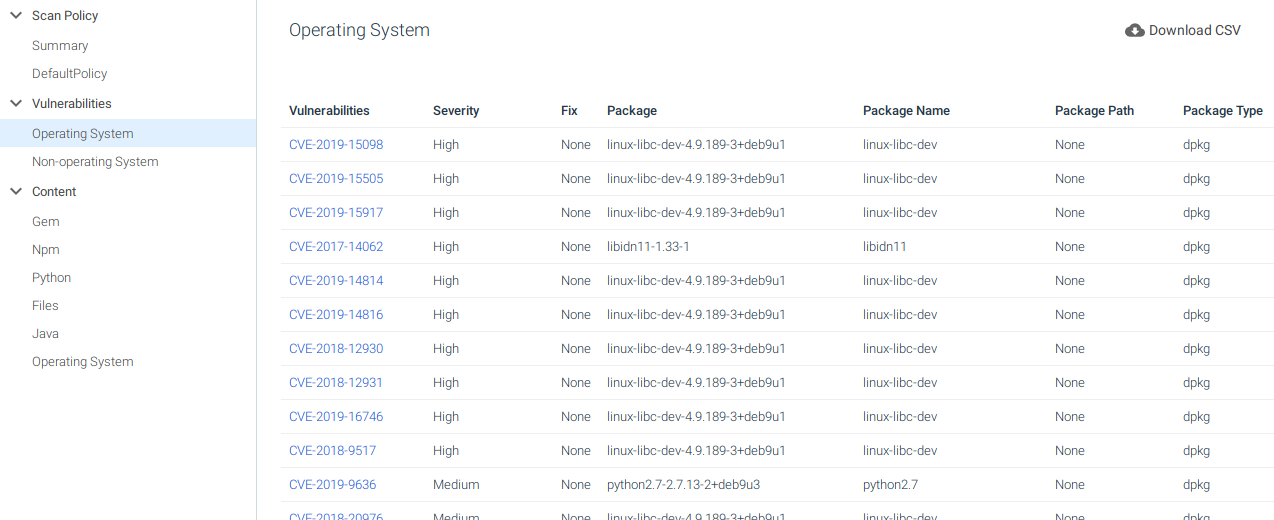Open CVE-2019-14814 link
This screenshot has height=520, width=1274.
(336, 281)
